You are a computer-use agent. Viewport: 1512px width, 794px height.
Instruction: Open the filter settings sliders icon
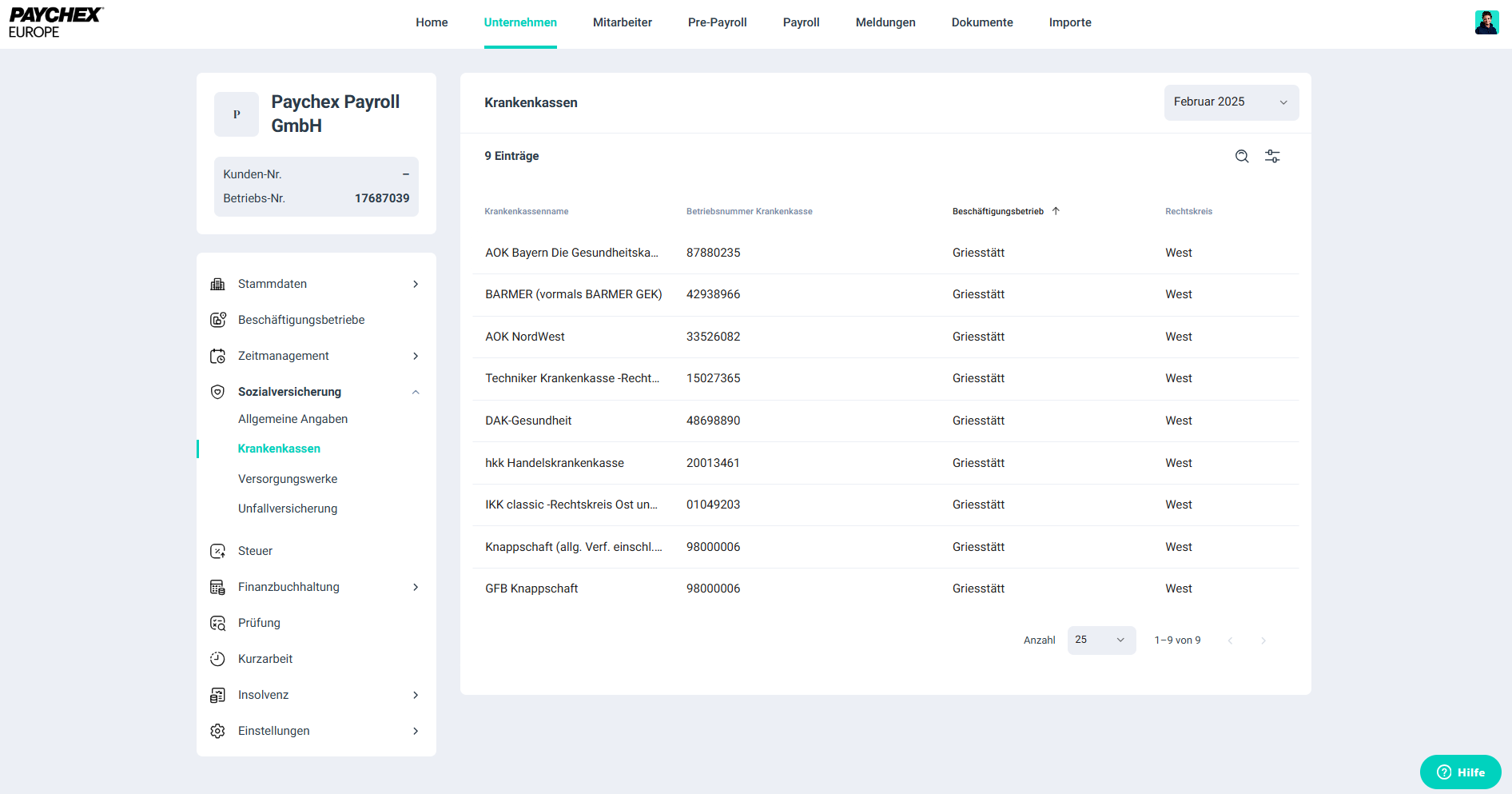(x=1272, y=157)
